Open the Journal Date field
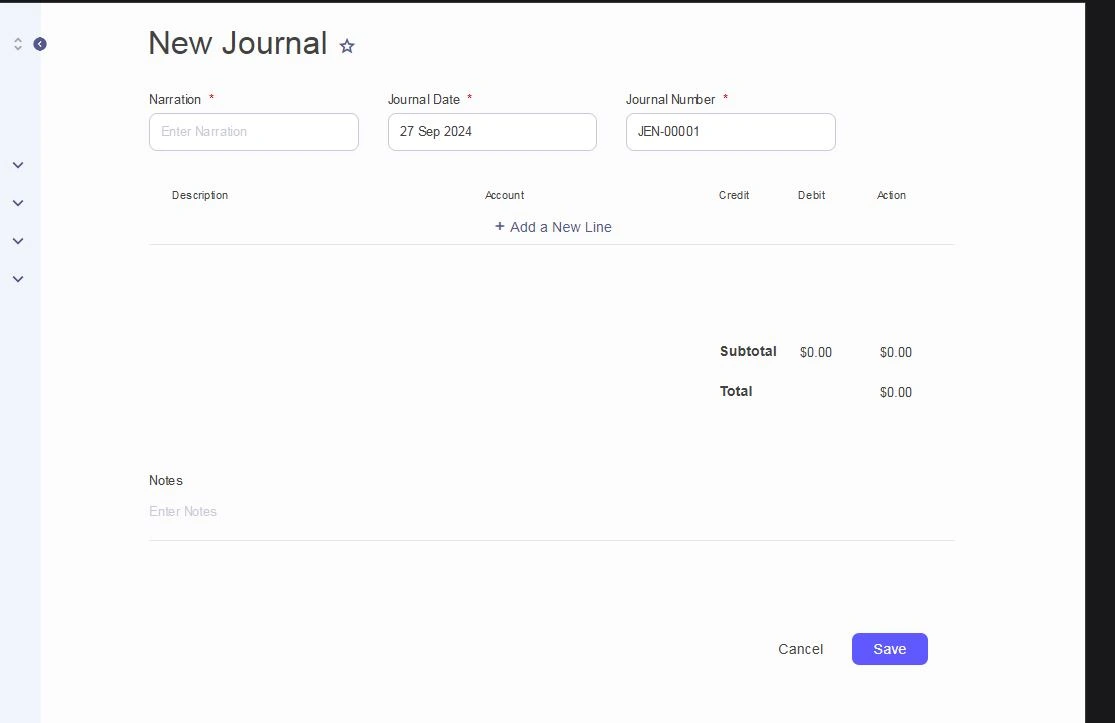The width and height of the screenshot is (1115, 723). click(492, 132)
